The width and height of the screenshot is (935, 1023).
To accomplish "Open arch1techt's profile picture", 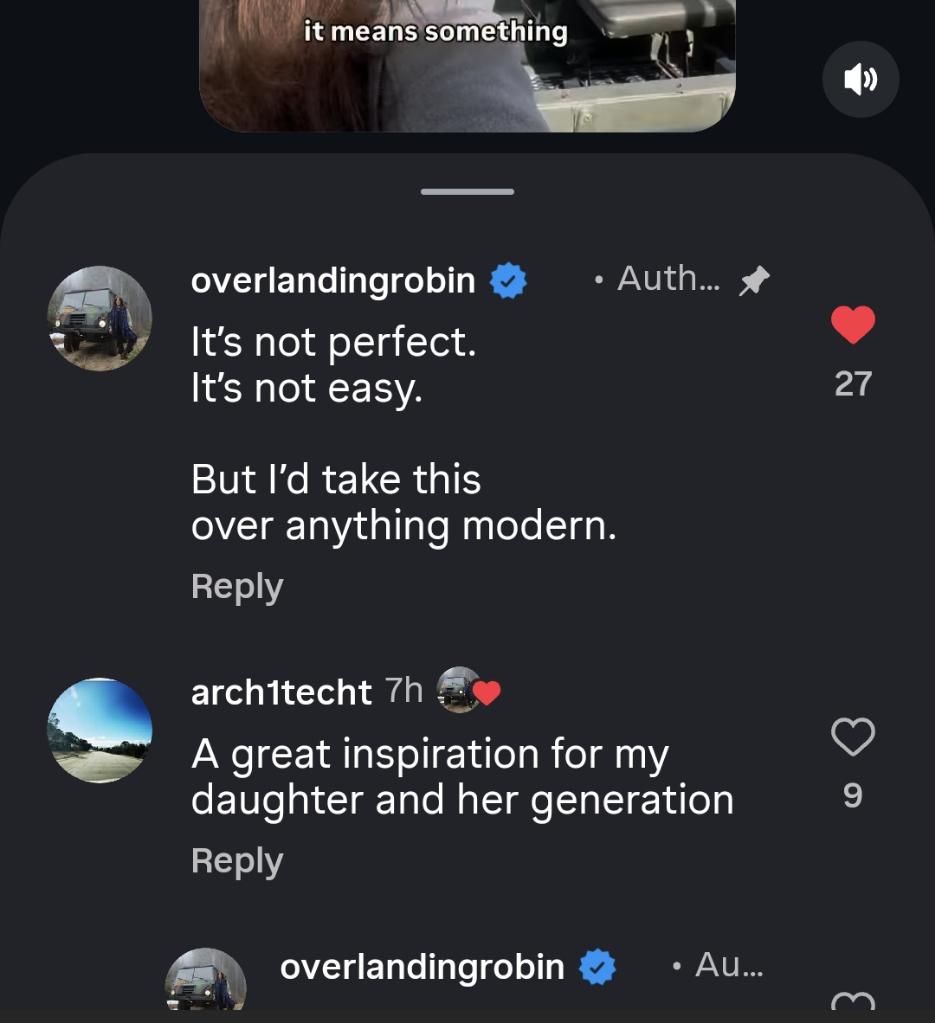I will click(x=100, y=730).
